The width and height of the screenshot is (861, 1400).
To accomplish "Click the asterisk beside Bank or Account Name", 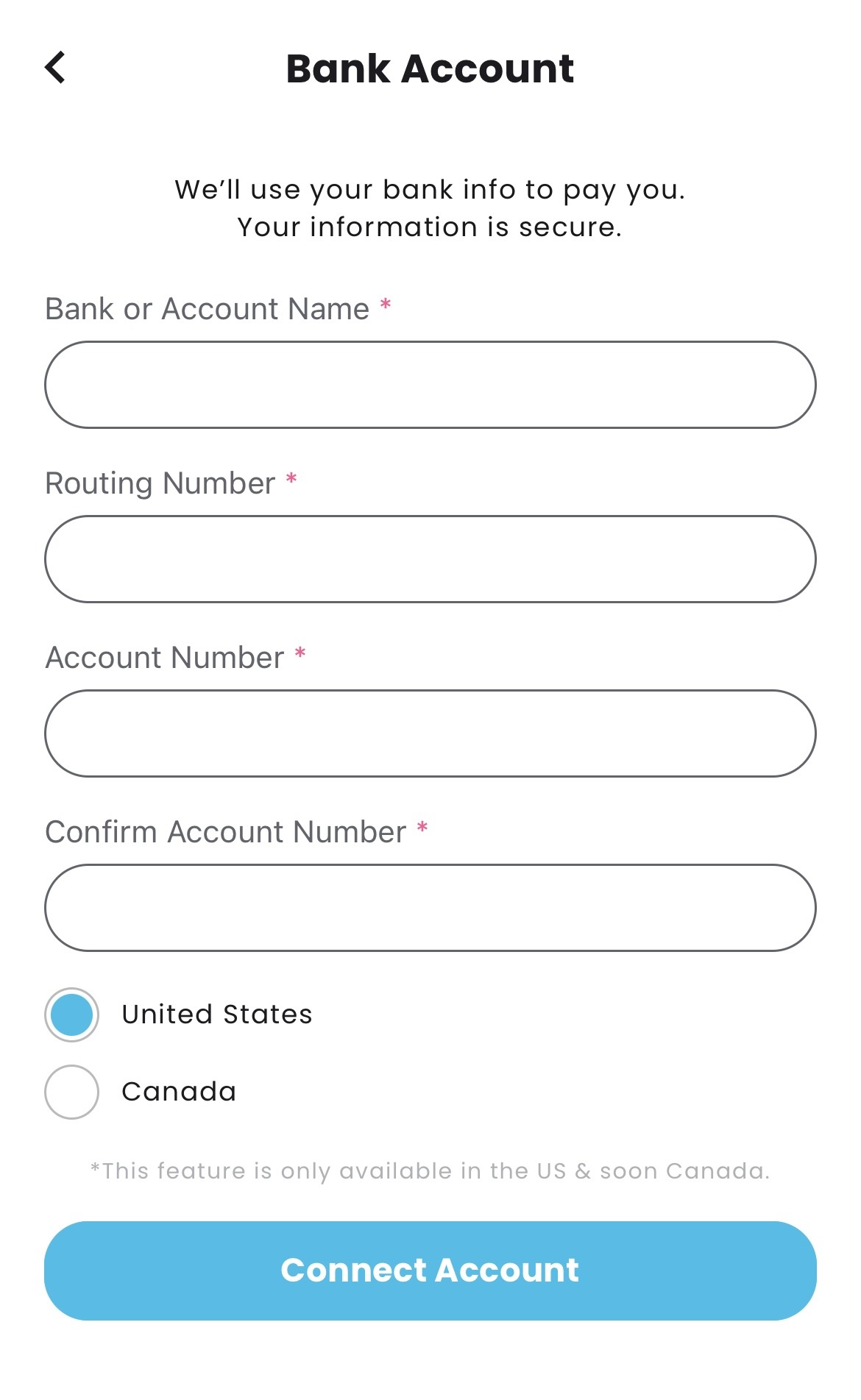I will pos(385,305).
